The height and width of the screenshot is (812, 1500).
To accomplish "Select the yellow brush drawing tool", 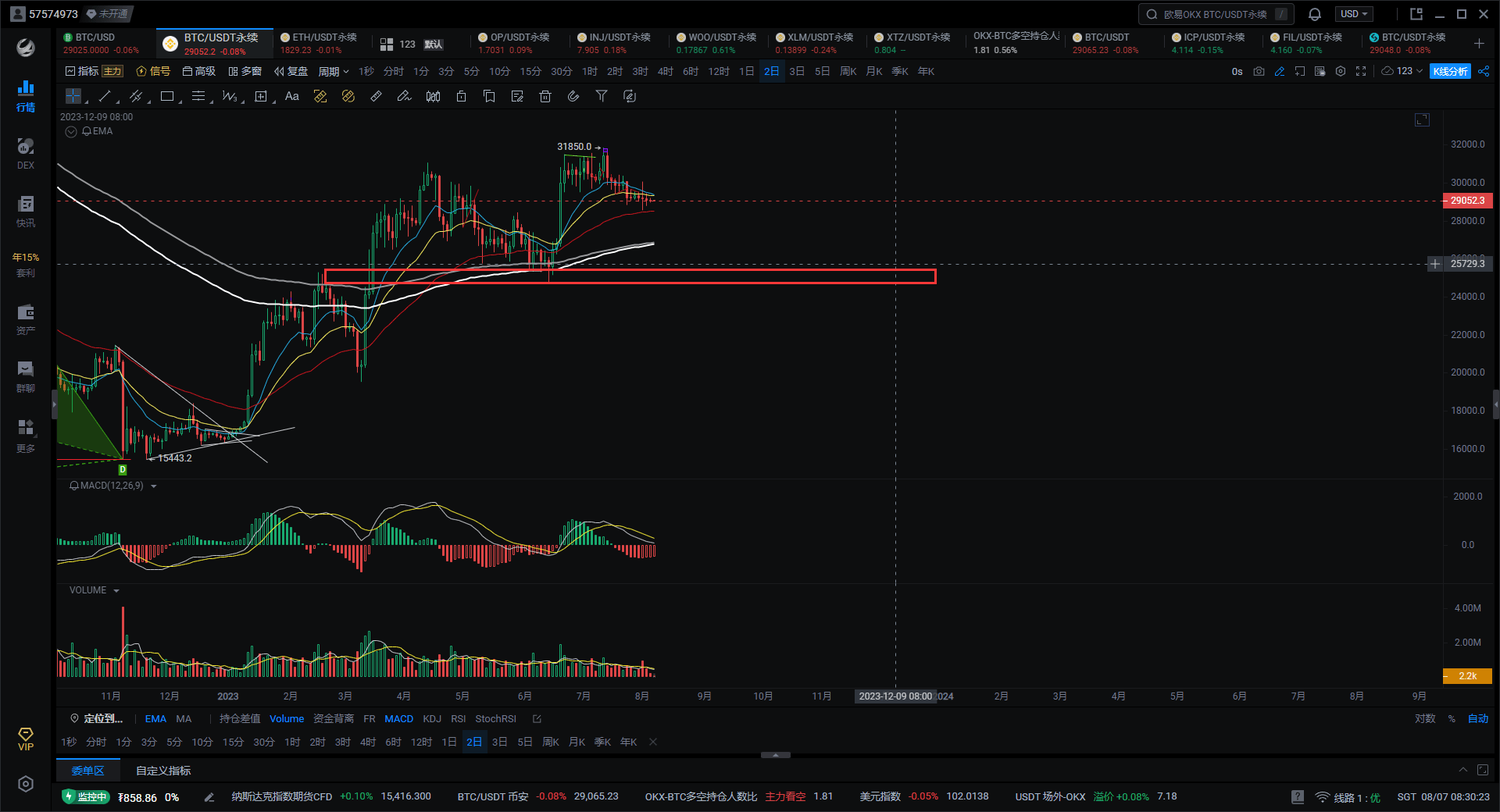I will (x=320, y=96).
